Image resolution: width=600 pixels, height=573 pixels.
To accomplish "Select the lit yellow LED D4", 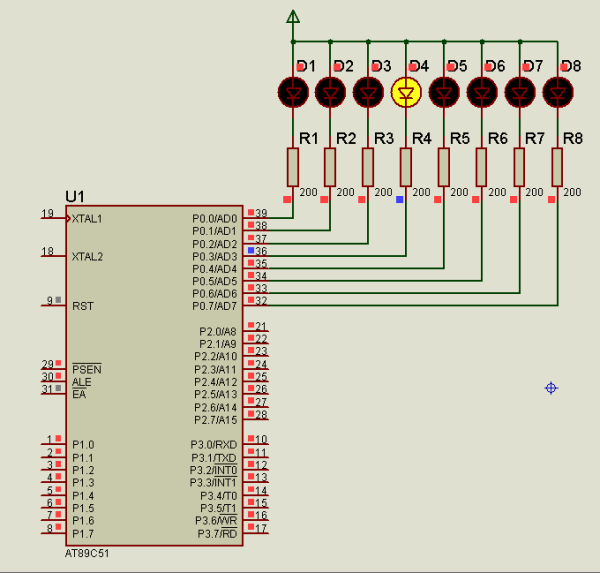I will pyautogui.click(x=406, y=92).
